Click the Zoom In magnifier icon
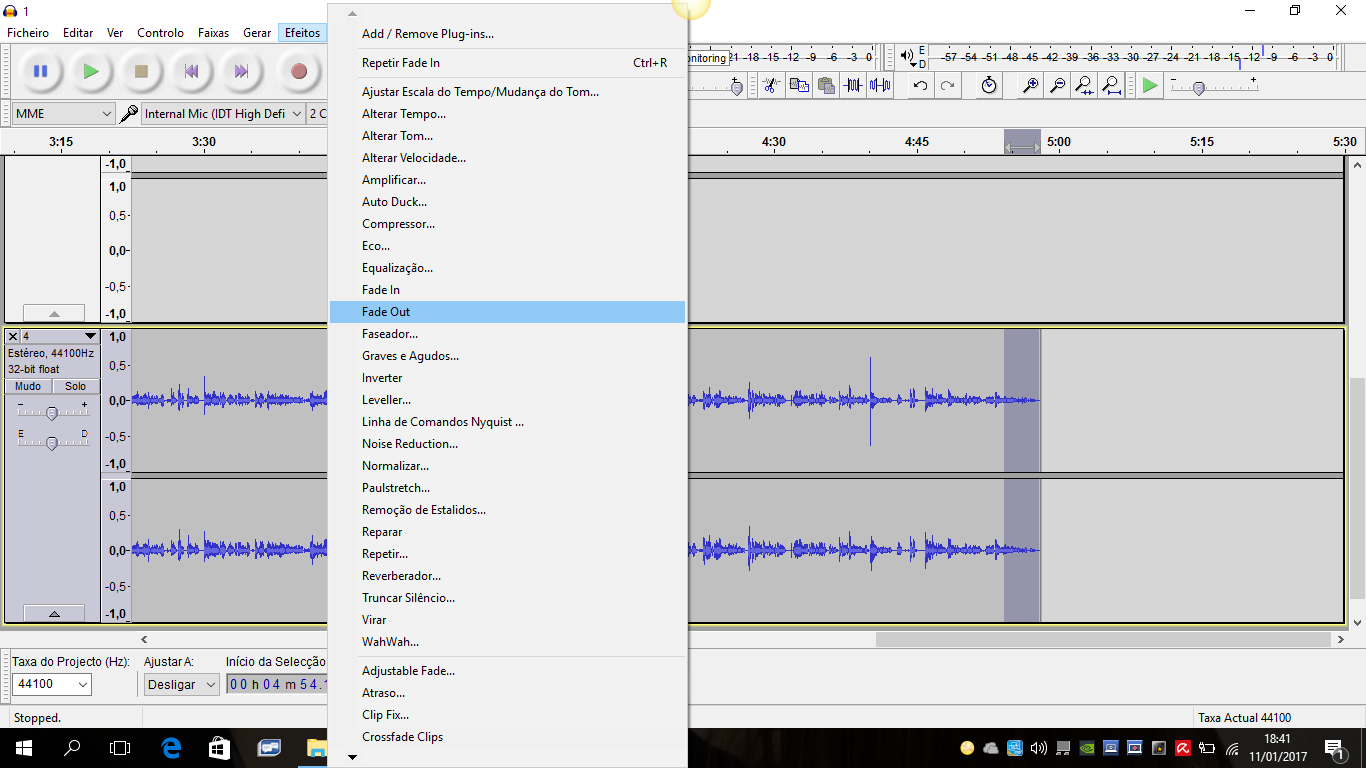Screen dimensions: 1366x768 (x=1030, y=85)
